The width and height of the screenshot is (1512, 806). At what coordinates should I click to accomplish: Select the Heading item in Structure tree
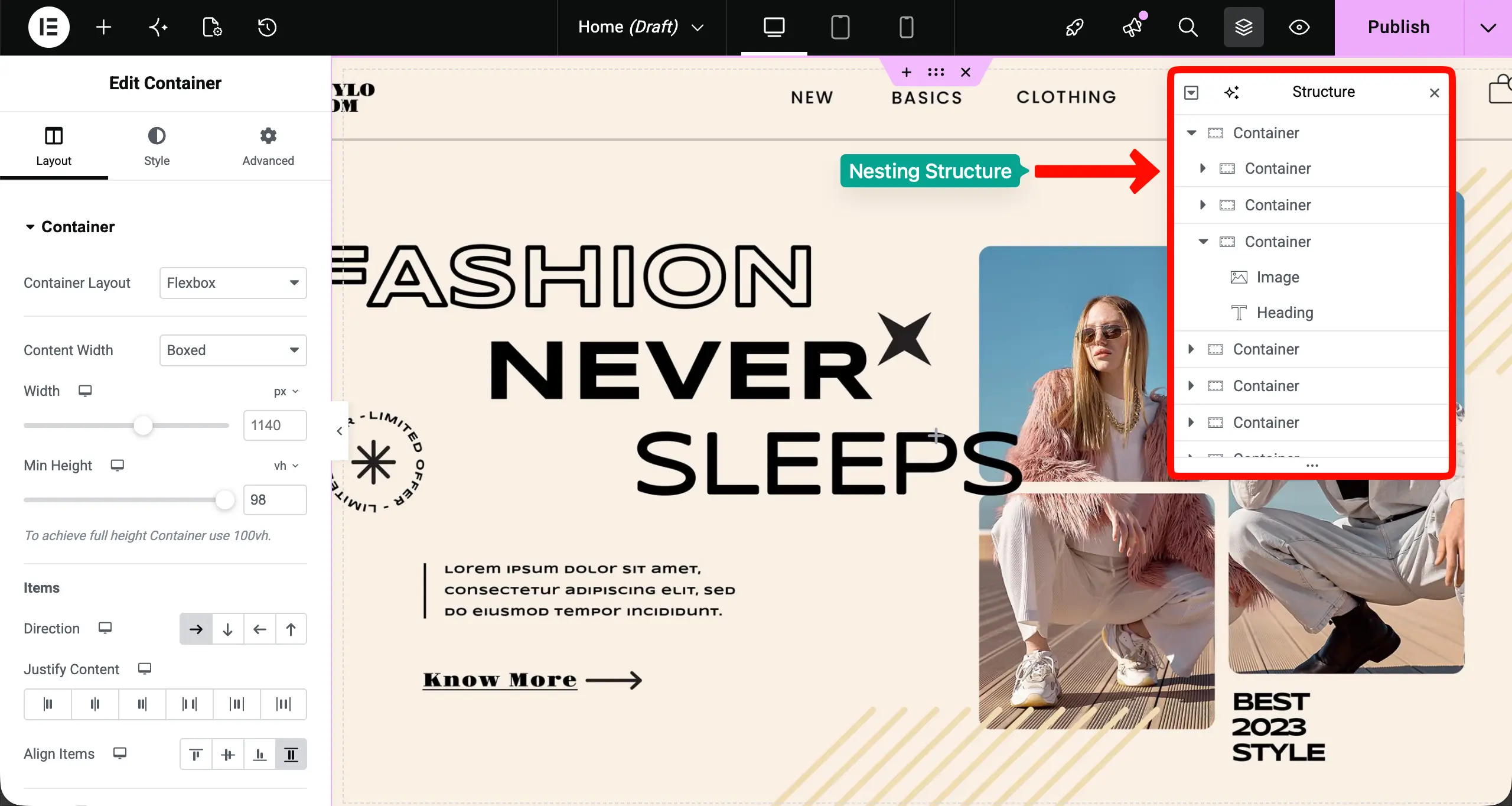click(1285, 313)
